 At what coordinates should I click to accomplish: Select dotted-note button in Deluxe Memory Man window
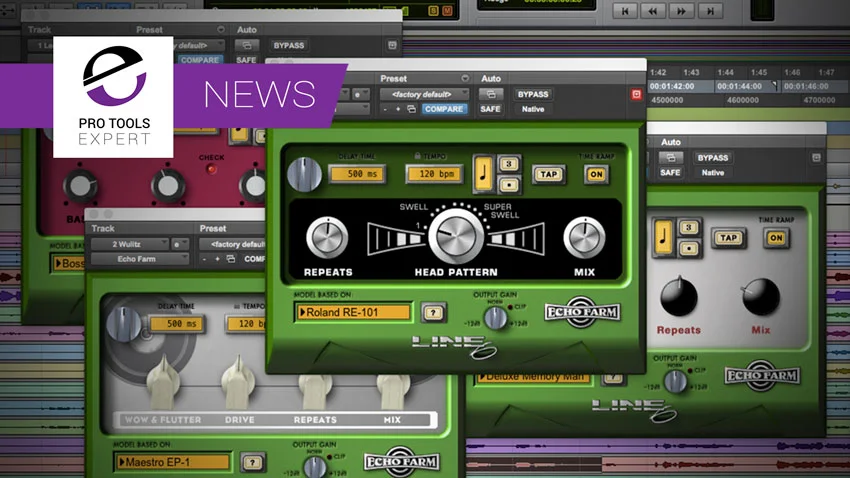click(688, 248)
